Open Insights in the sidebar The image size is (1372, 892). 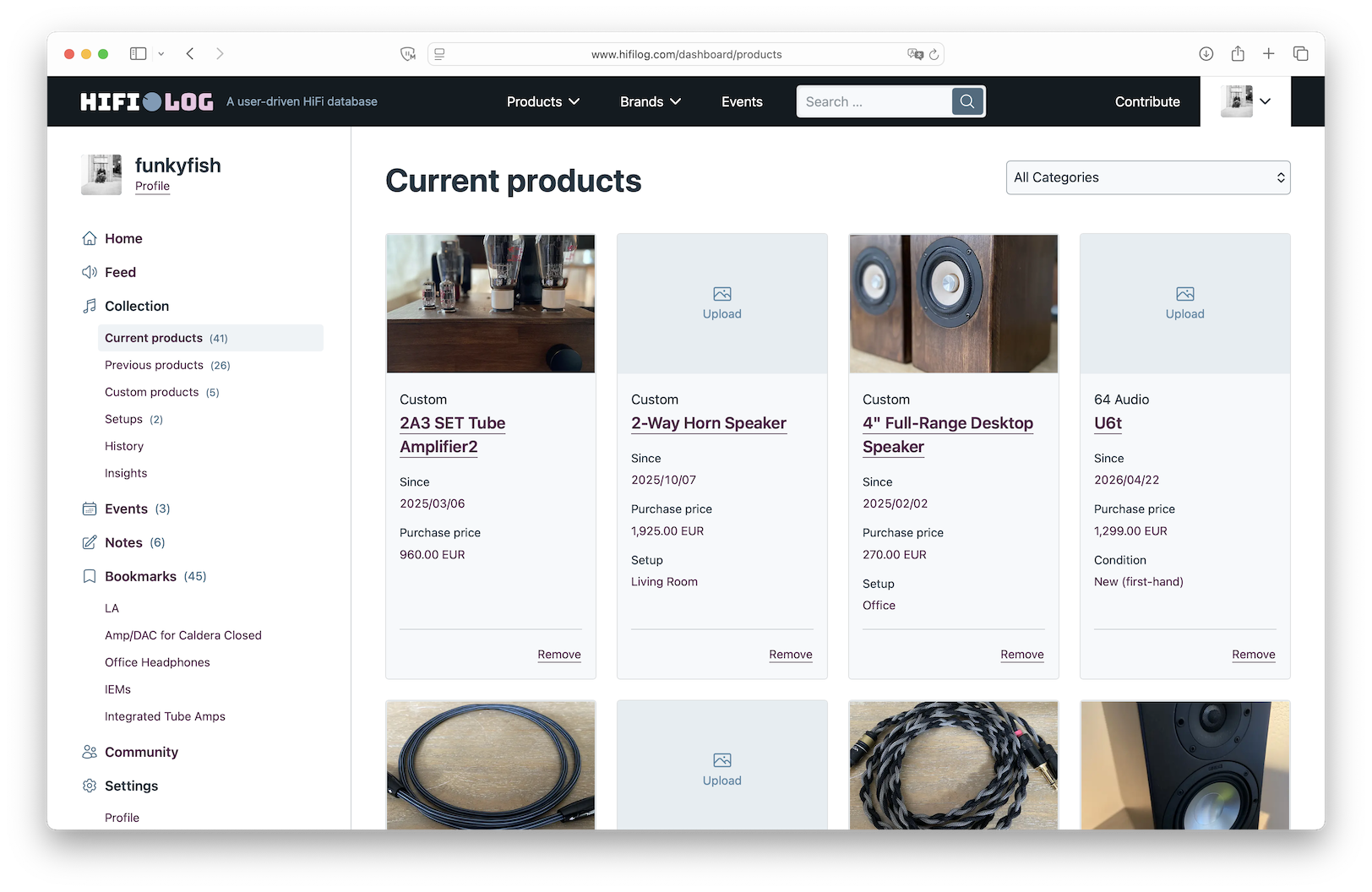point(126,473)
